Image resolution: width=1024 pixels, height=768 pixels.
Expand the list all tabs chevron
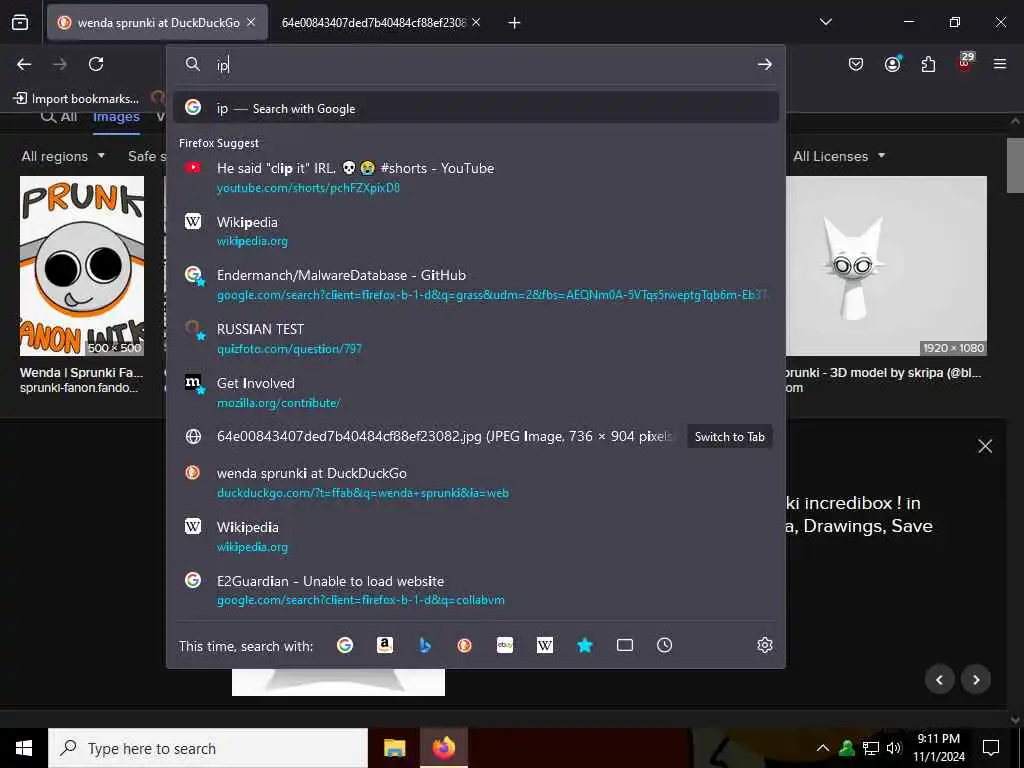pyautogui.click(x=825, y=22)
